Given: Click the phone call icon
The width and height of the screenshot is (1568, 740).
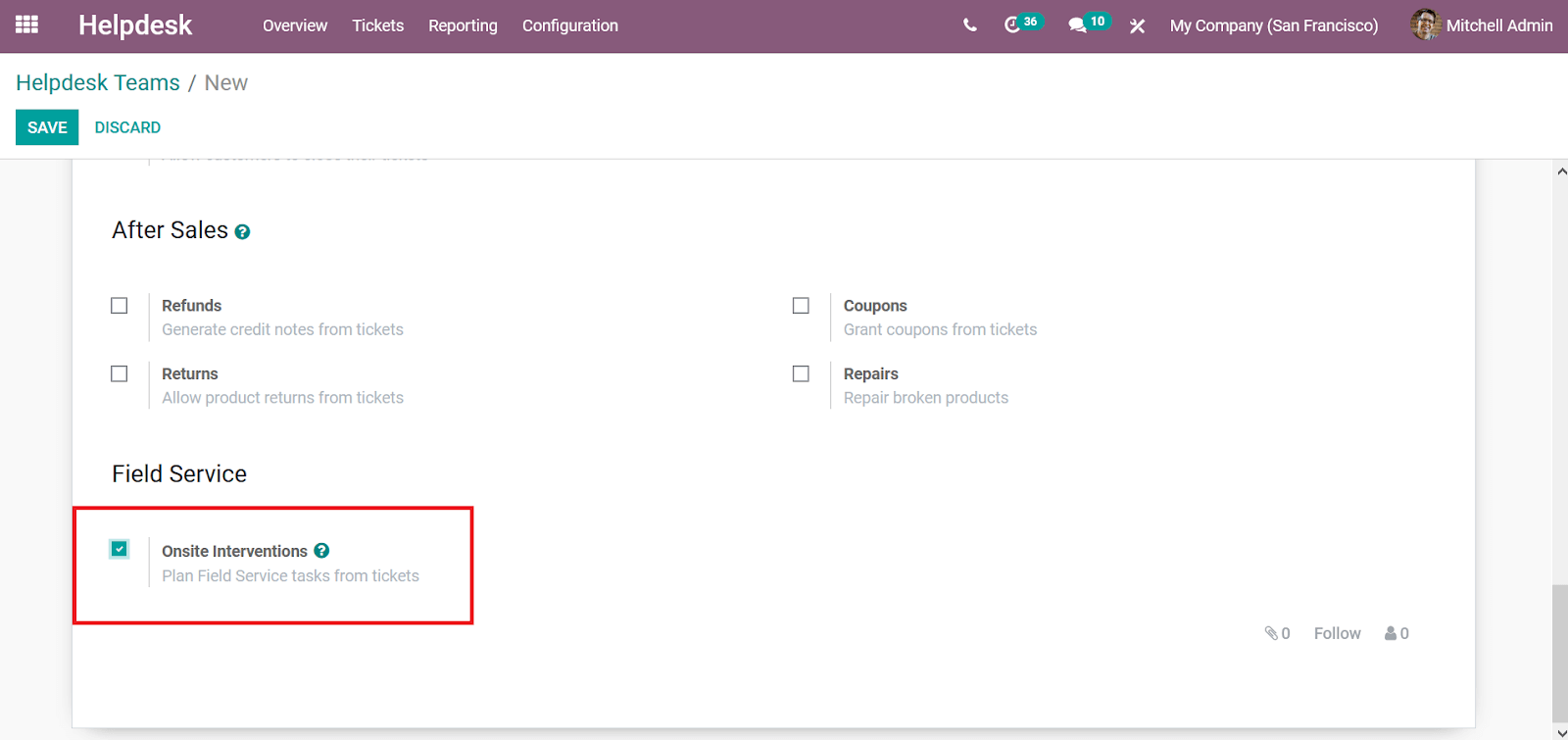Looking at the screenshot, I should click(x=970, y=25).
